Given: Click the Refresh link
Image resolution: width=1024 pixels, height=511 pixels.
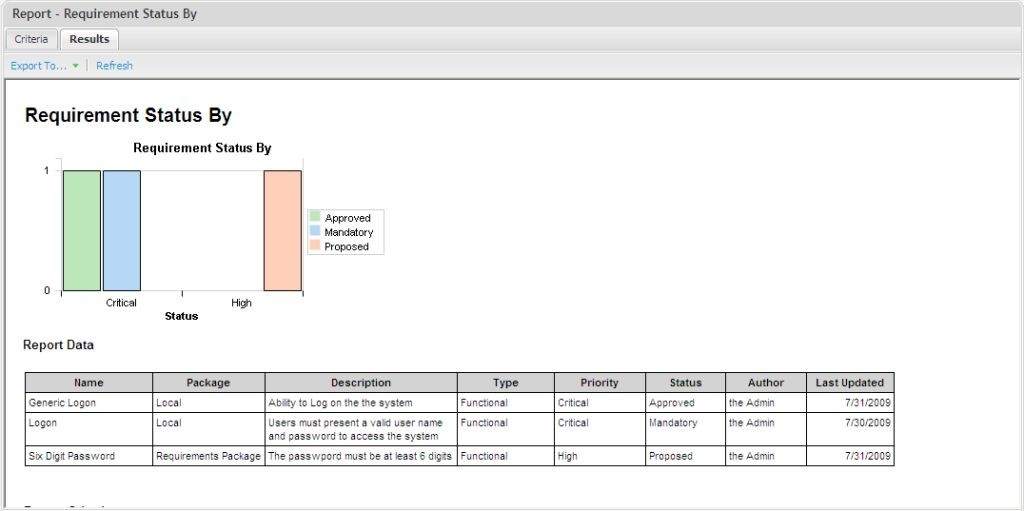Looking at the screenshot, I should pyautogui.click(x=114, y=66).
